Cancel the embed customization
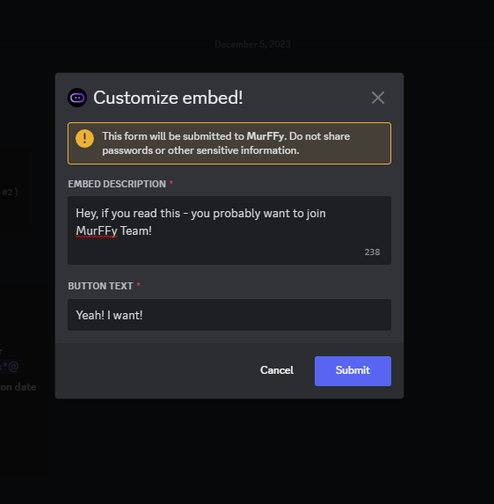This screenshot has width=494, height=504. pos(277,370)
